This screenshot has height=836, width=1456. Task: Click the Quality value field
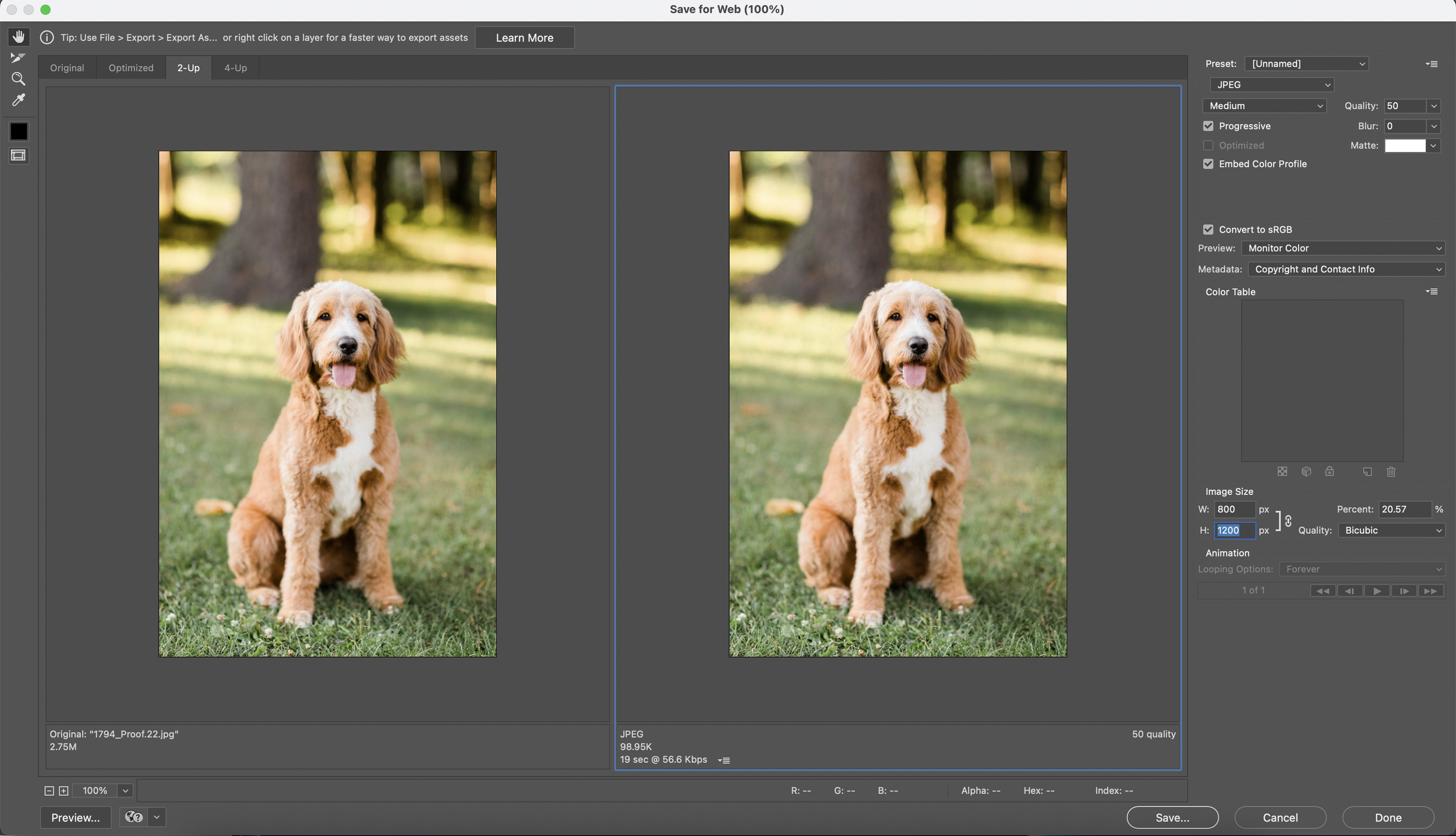tap(1405, 106)
